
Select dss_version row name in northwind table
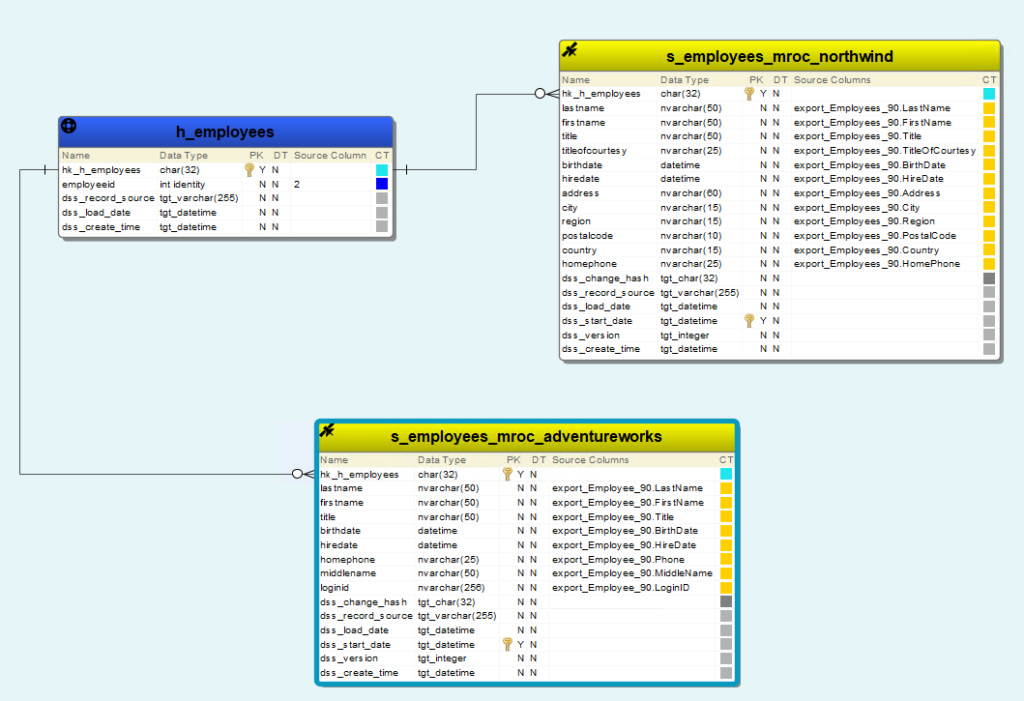pyautogui.click(x=590, y=335)
